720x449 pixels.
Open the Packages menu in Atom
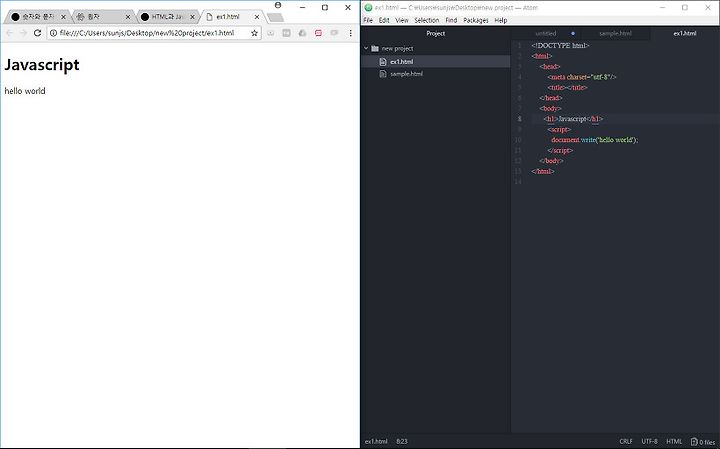tap(476, 20)
